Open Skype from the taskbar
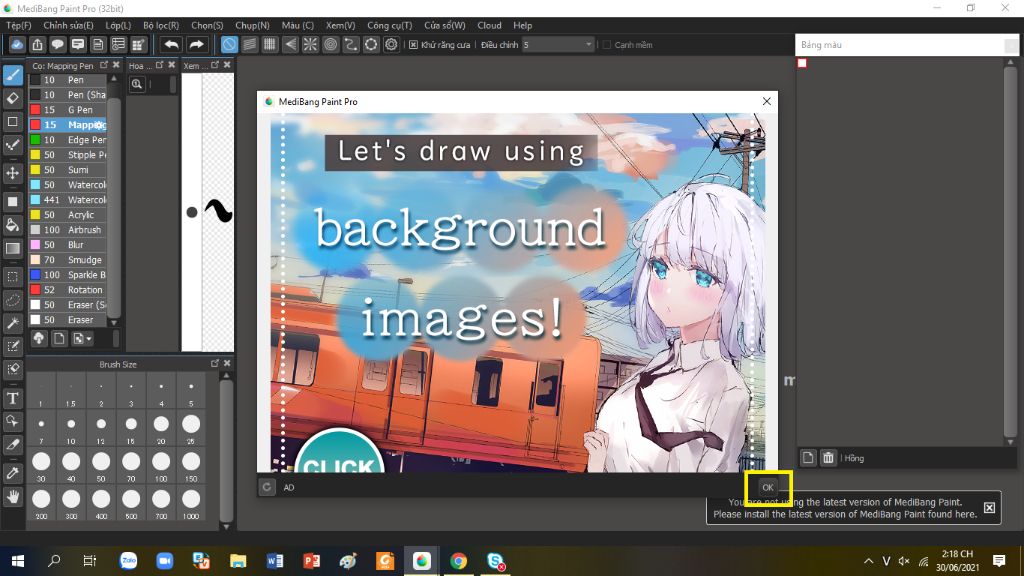This screenshot has width=1024, height=576. pyautogui.click(x=496, y=561)
